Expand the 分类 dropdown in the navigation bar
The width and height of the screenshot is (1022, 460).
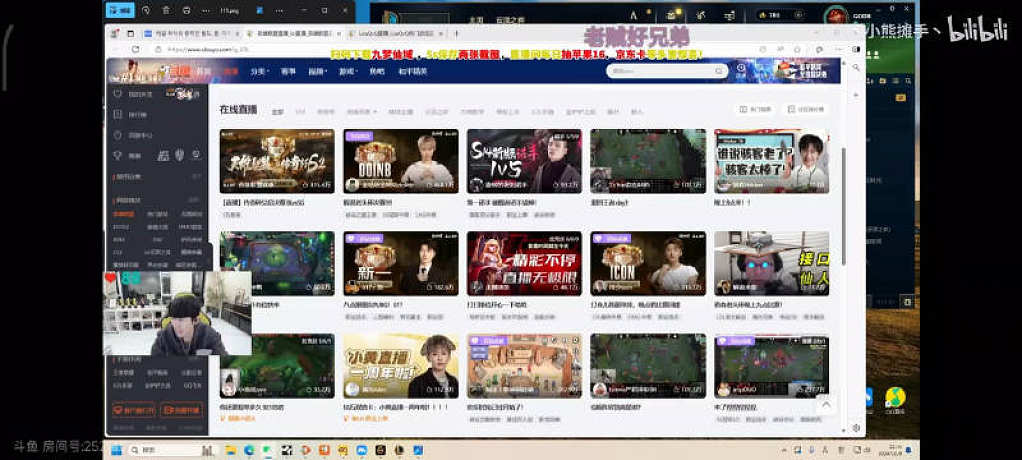(x=259, y=71)
